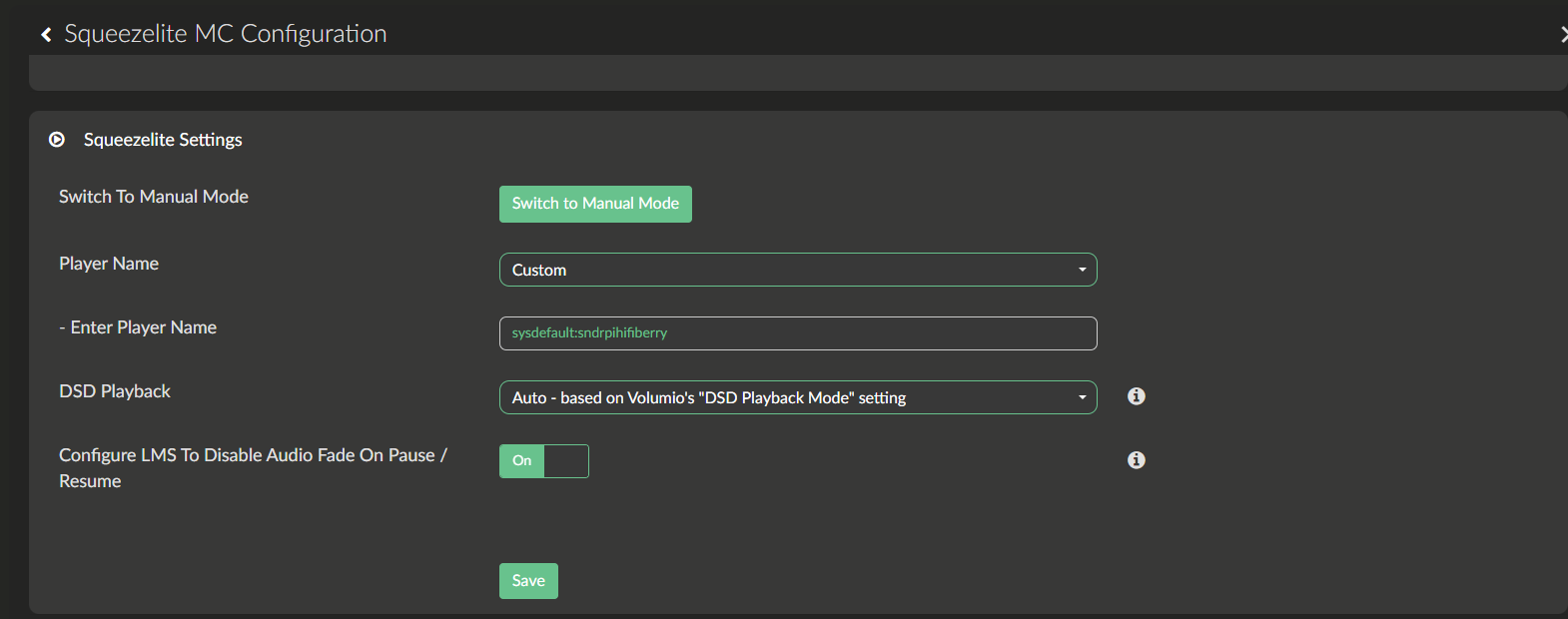Click the Squeezelite Settings play-circle icon
Viewport: 1568px width, 619px height.
(57, 140)
